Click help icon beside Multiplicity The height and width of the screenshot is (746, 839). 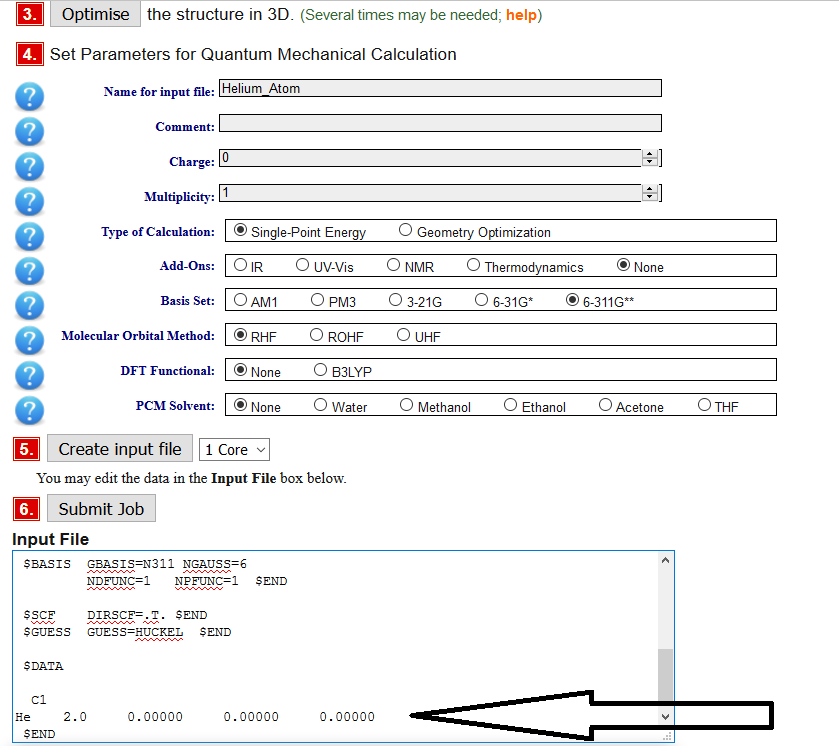coord(31,201)
